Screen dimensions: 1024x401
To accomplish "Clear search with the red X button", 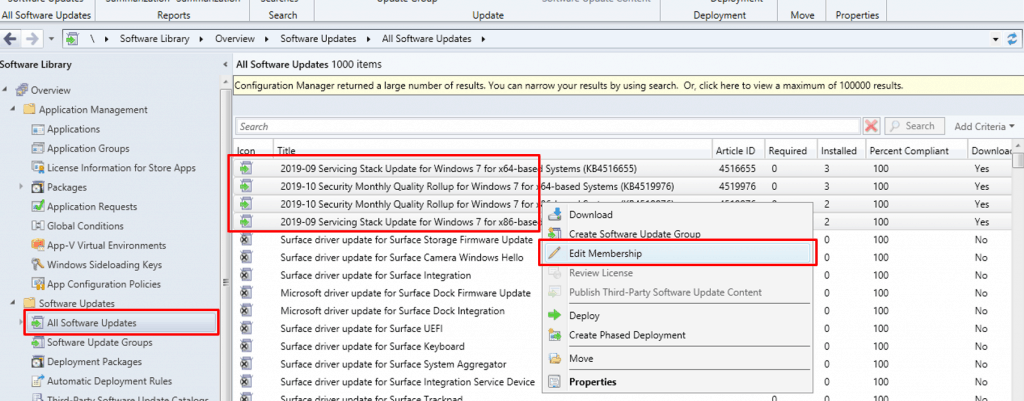I will [871, 126].
